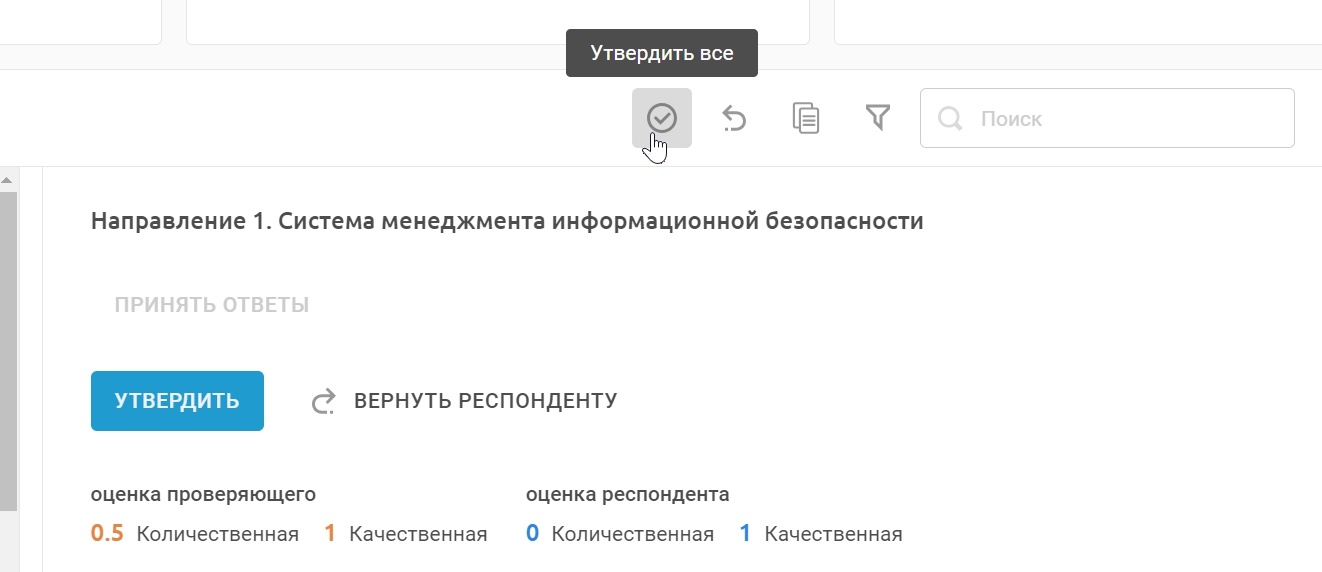
Task: Click the copy documents toolbar icon
Action: tap(806, 118)
